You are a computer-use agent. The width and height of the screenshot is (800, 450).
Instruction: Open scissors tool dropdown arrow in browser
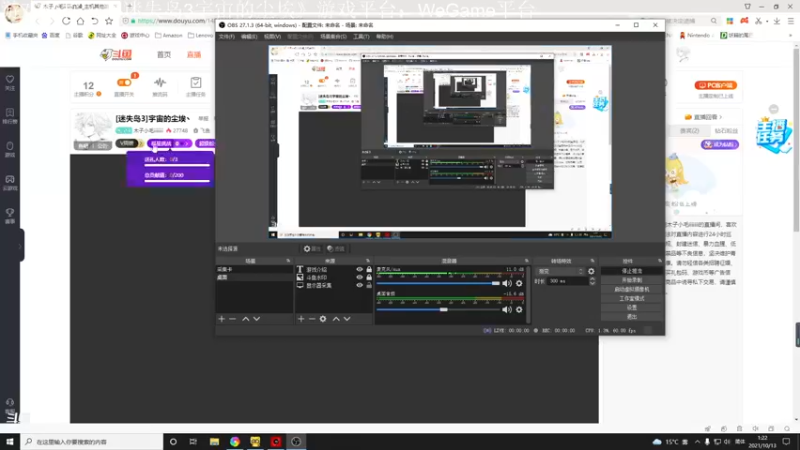[766, 21]
